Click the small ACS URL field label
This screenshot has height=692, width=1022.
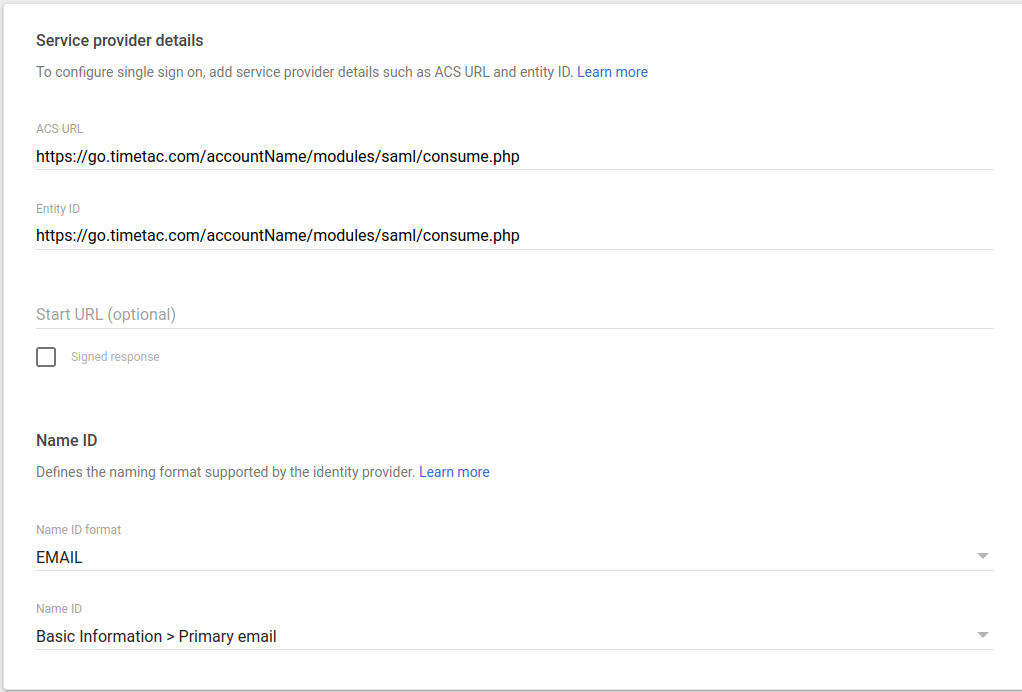point(59,129)
